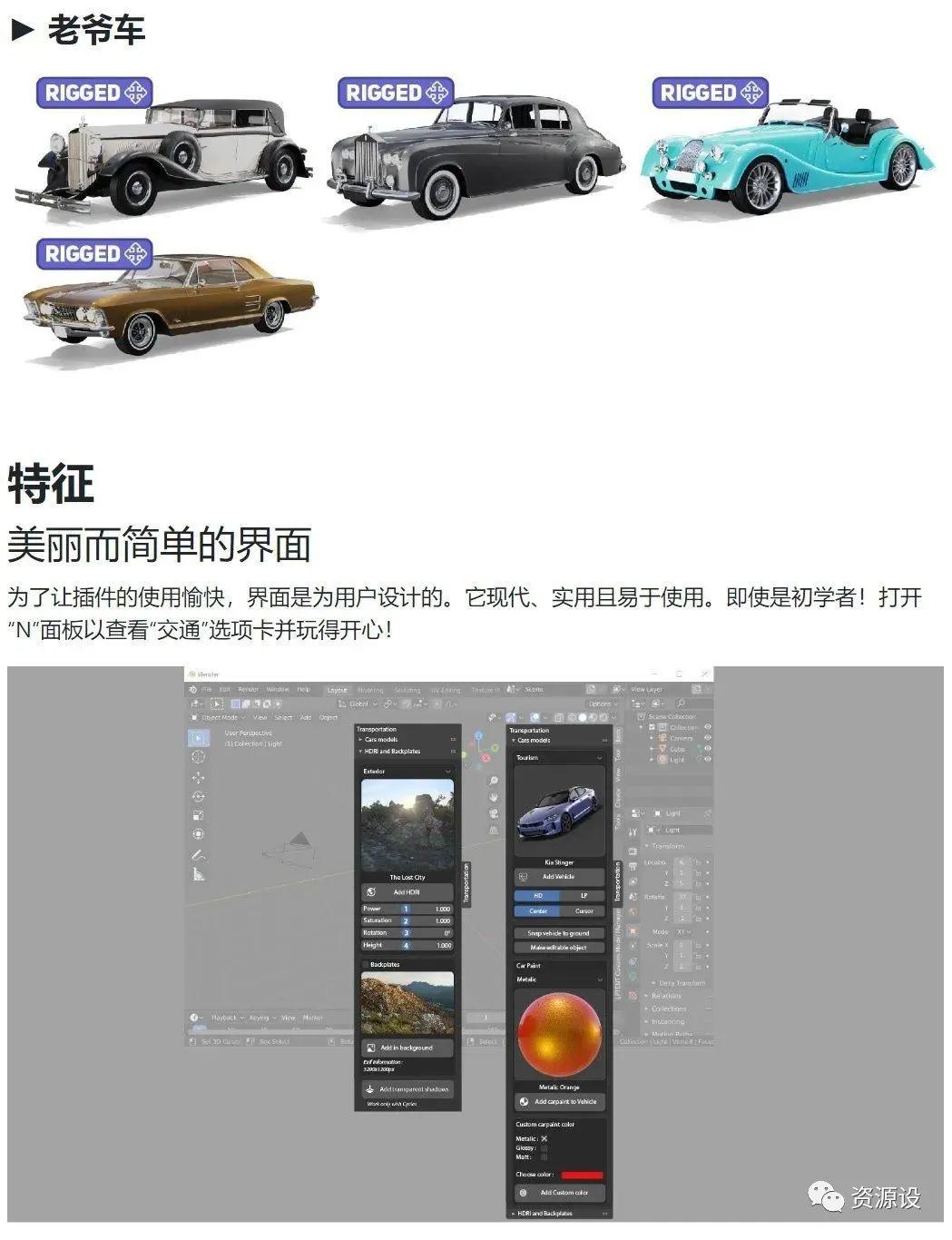Click the timeline editor type clock icon
Image resolution: width=952 pixels, height=1240 pixels.
click(196, 1018)
